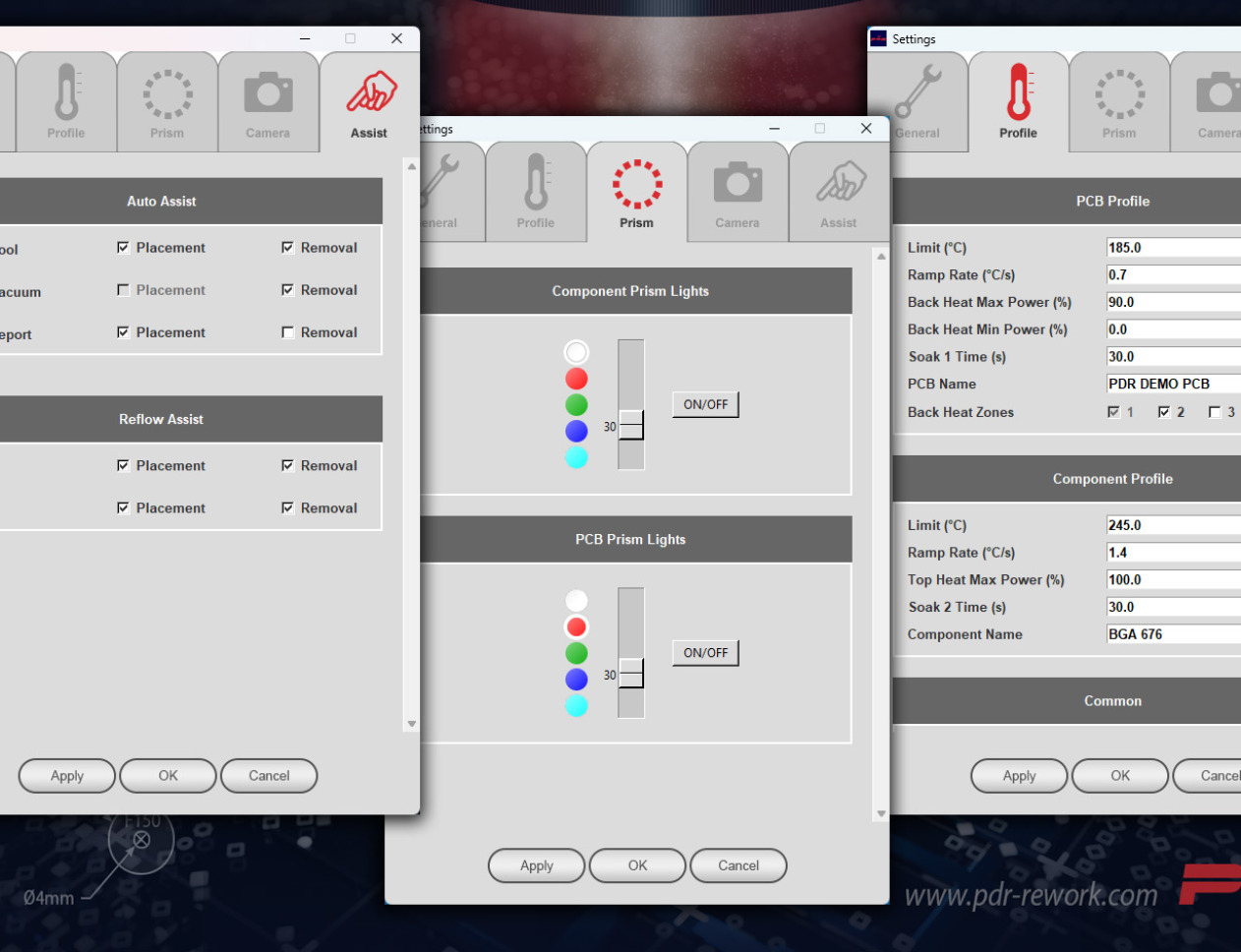The image size is (1241, 952).
Task: Click Apply in left Assist window
Action: point(67,776)
